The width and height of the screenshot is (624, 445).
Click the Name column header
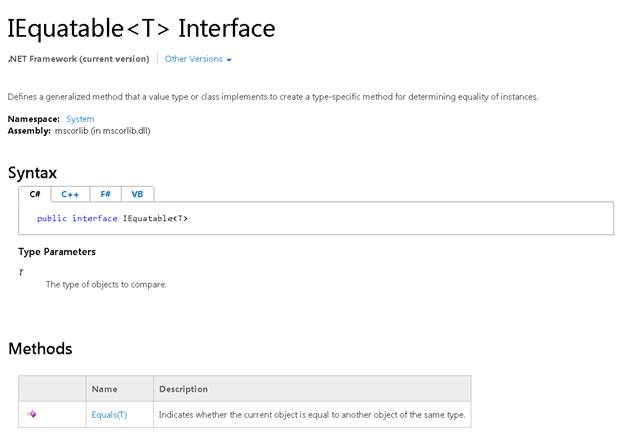105,388
